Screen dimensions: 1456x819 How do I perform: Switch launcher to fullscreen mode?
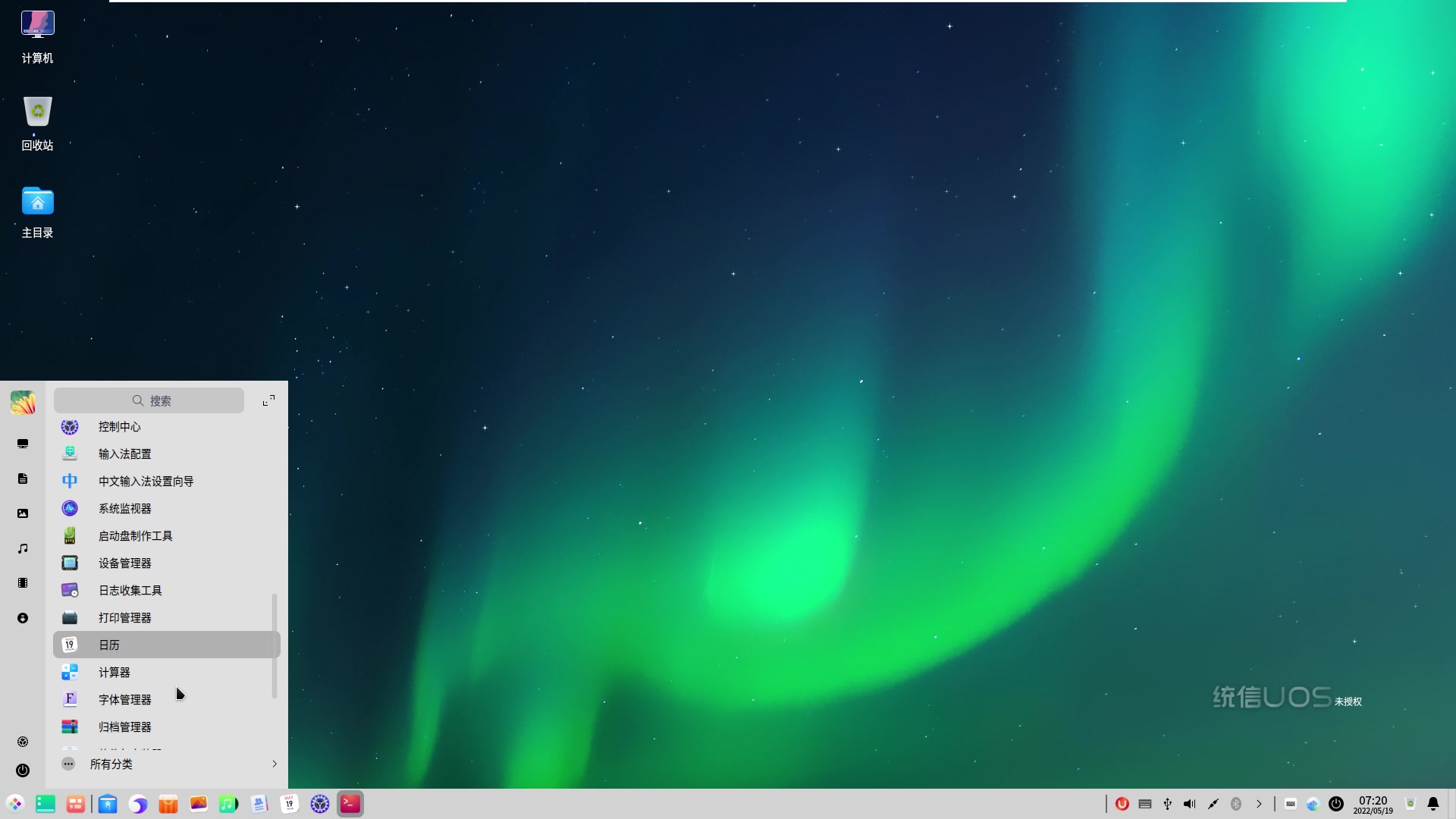click(x=268, y=400)
